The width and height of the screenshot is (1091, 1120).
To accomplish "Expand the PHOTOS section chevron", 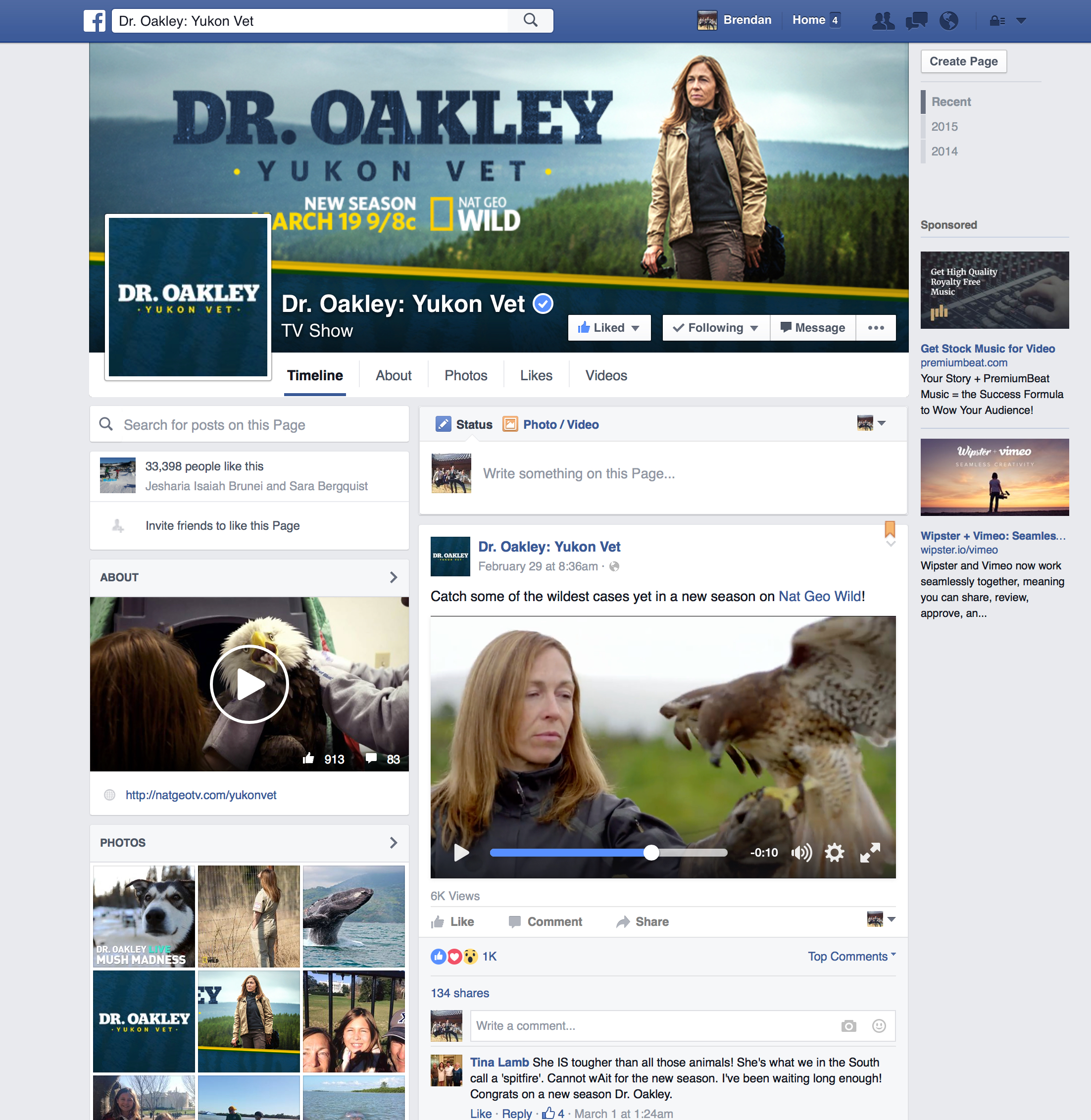I will [393, 843].
